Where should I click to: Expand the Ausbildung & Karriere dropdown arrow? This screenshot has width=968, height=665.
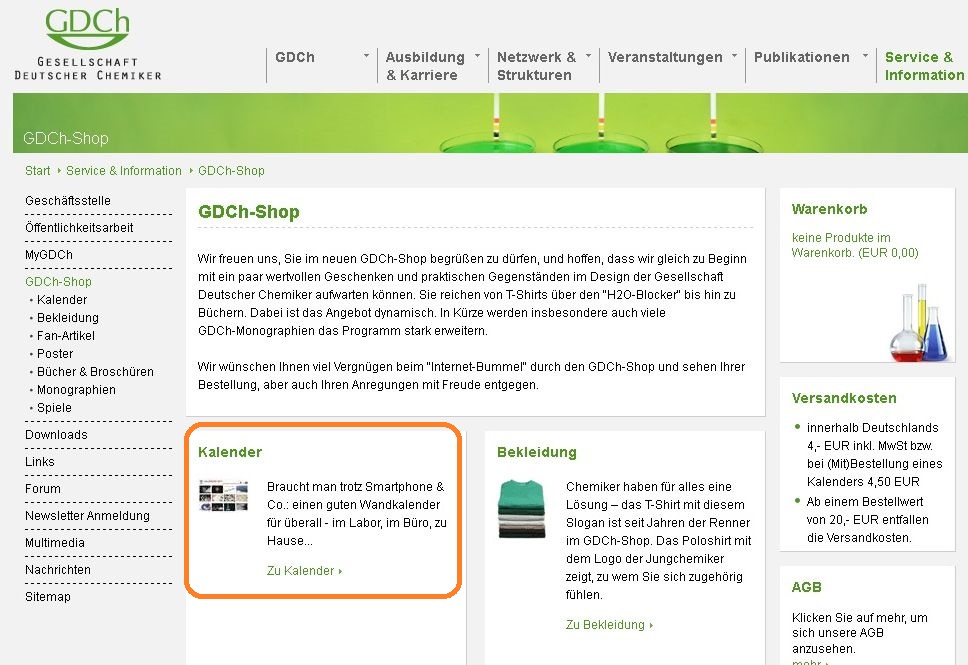click(477, 56)
